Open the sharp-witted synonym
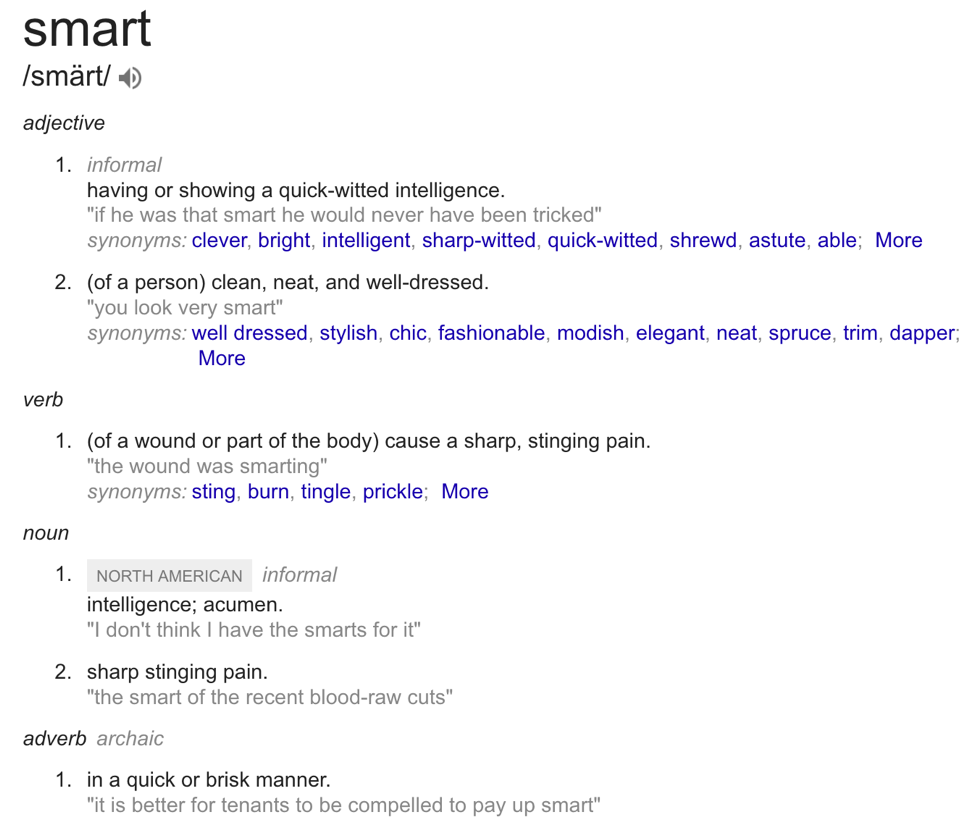Viewport: 974px width, 822px height. pos(478,240)
